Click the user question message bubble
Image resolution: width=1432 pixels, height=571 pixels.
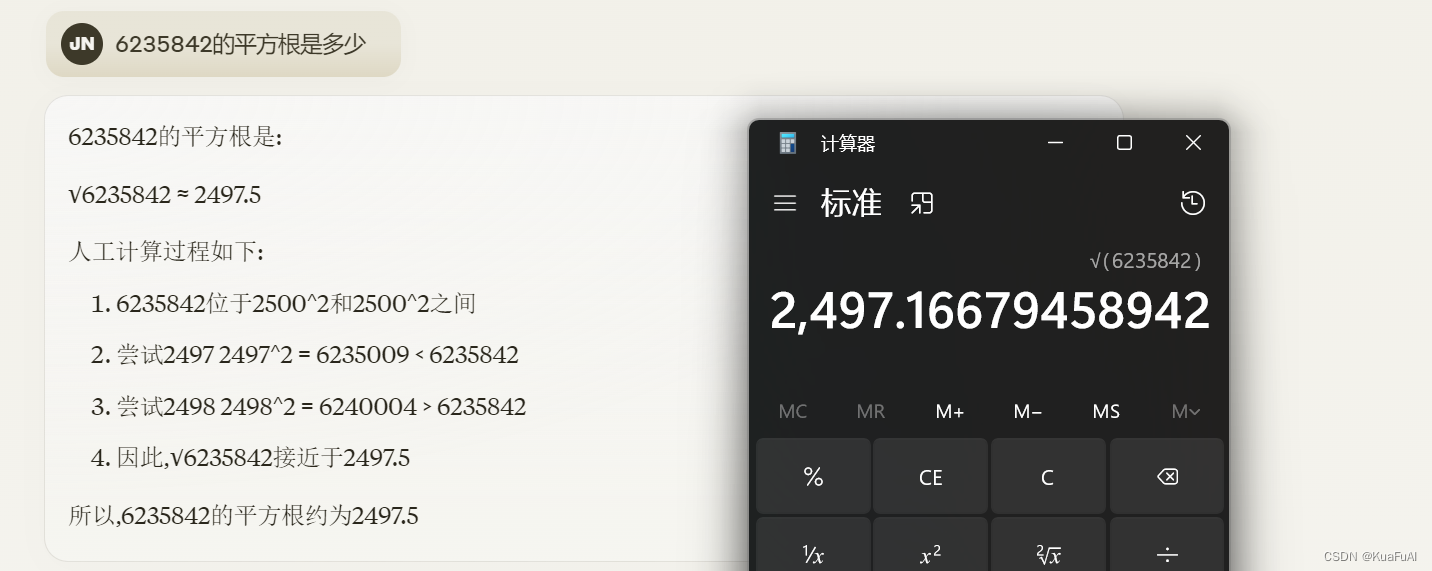tap(223, 44)
